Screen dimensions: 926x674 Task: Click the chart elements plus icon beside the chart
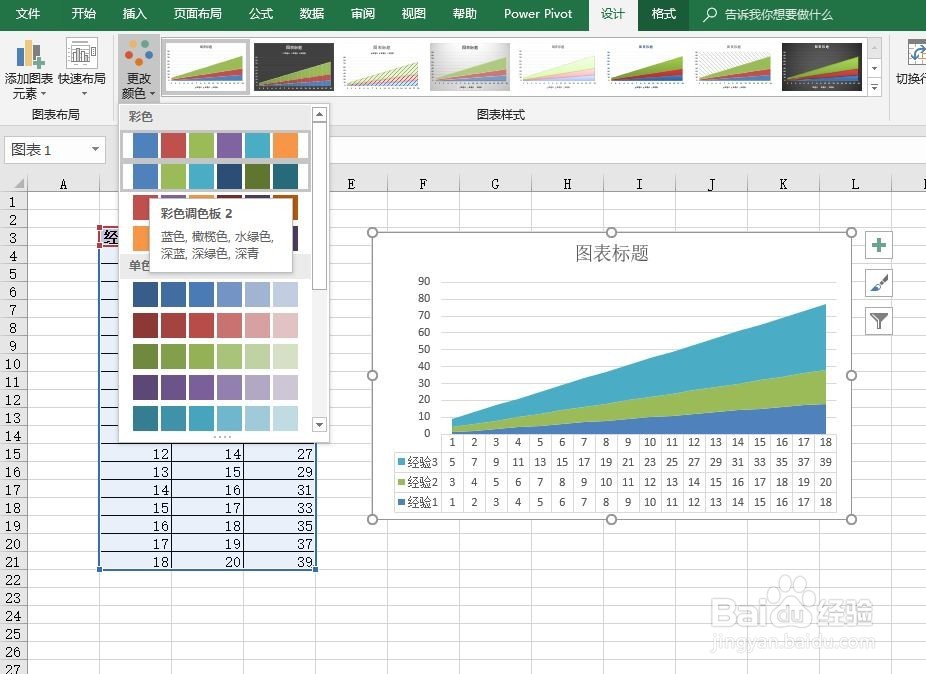(x=878, y=244)
